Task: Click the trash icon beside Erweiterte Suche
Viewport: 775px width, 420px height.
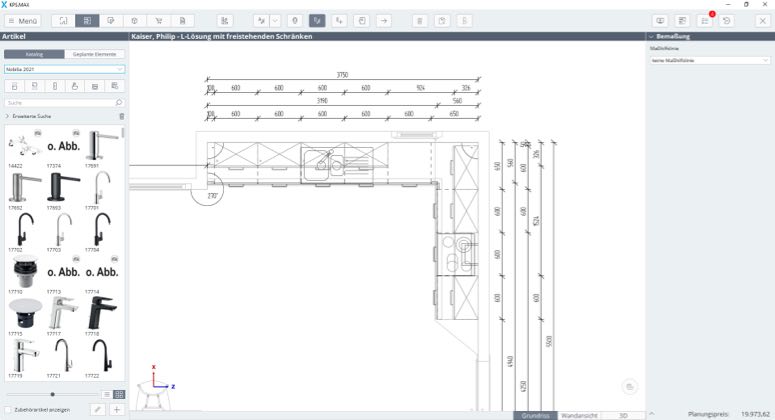Action: (x=122, y=116)
